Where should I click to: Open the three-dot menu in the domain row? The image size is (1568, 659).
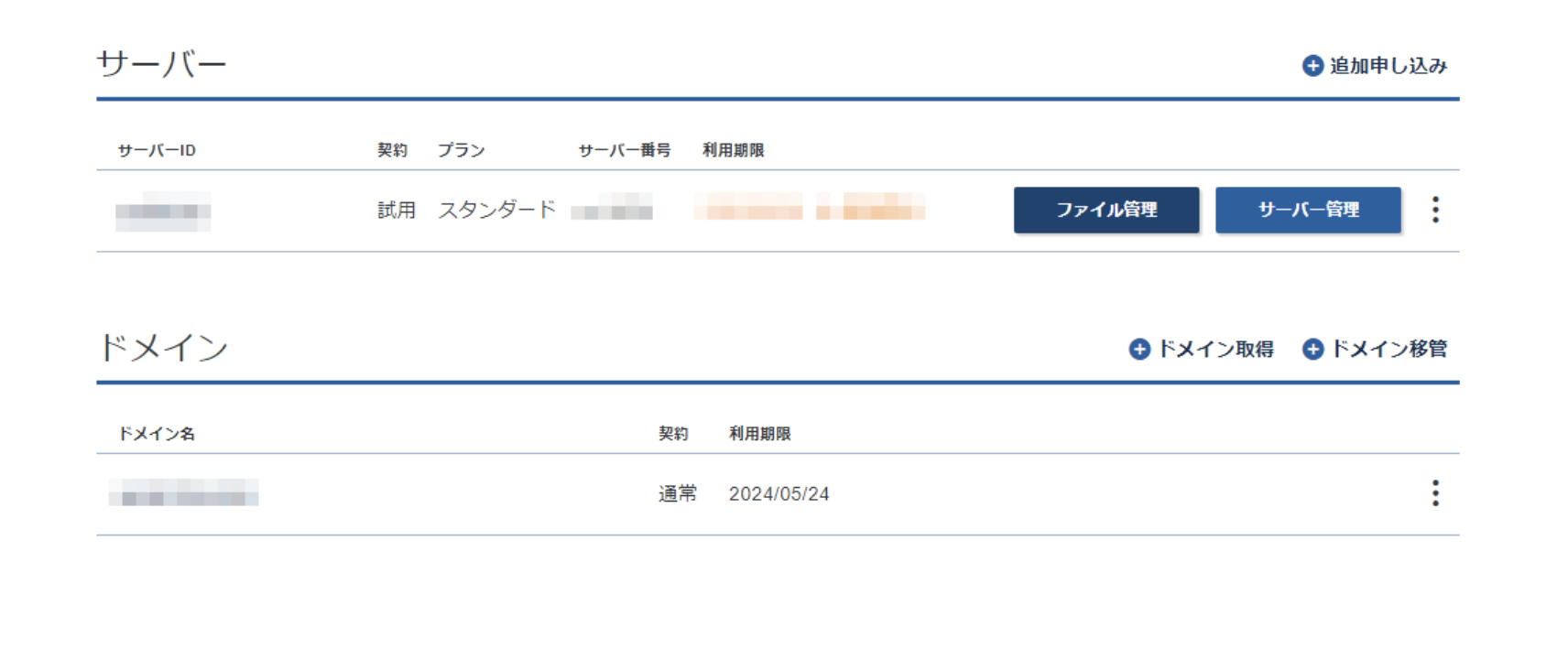pos(1435,494)
